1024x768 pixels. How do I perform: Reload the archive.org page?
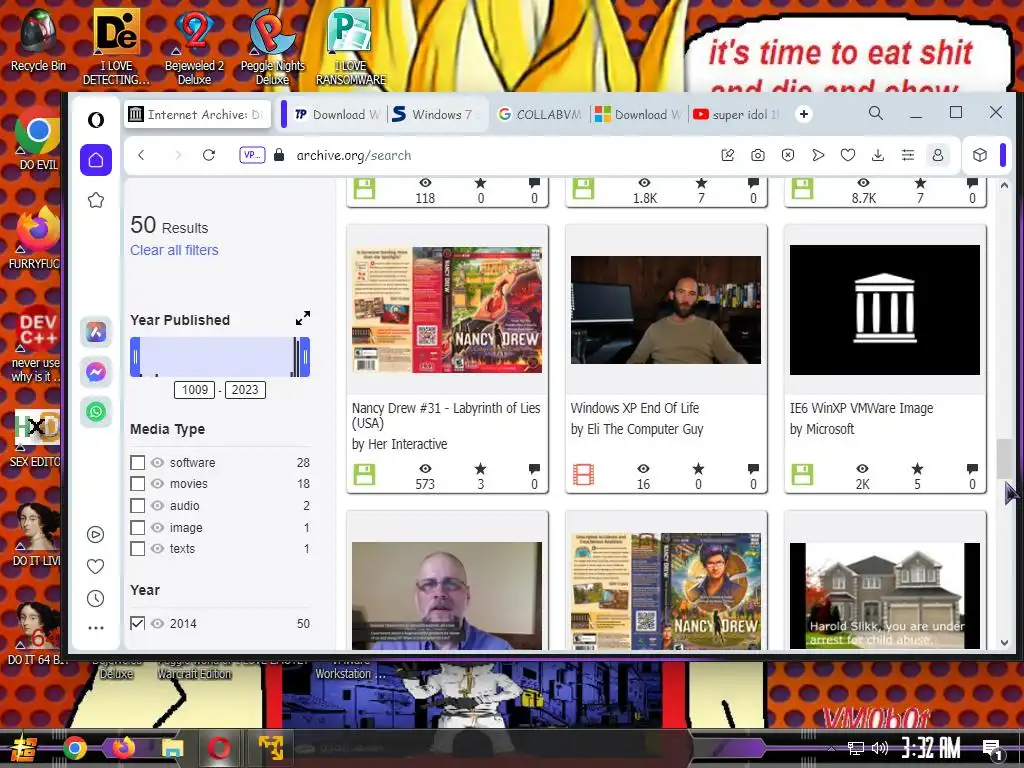(209, 155)
